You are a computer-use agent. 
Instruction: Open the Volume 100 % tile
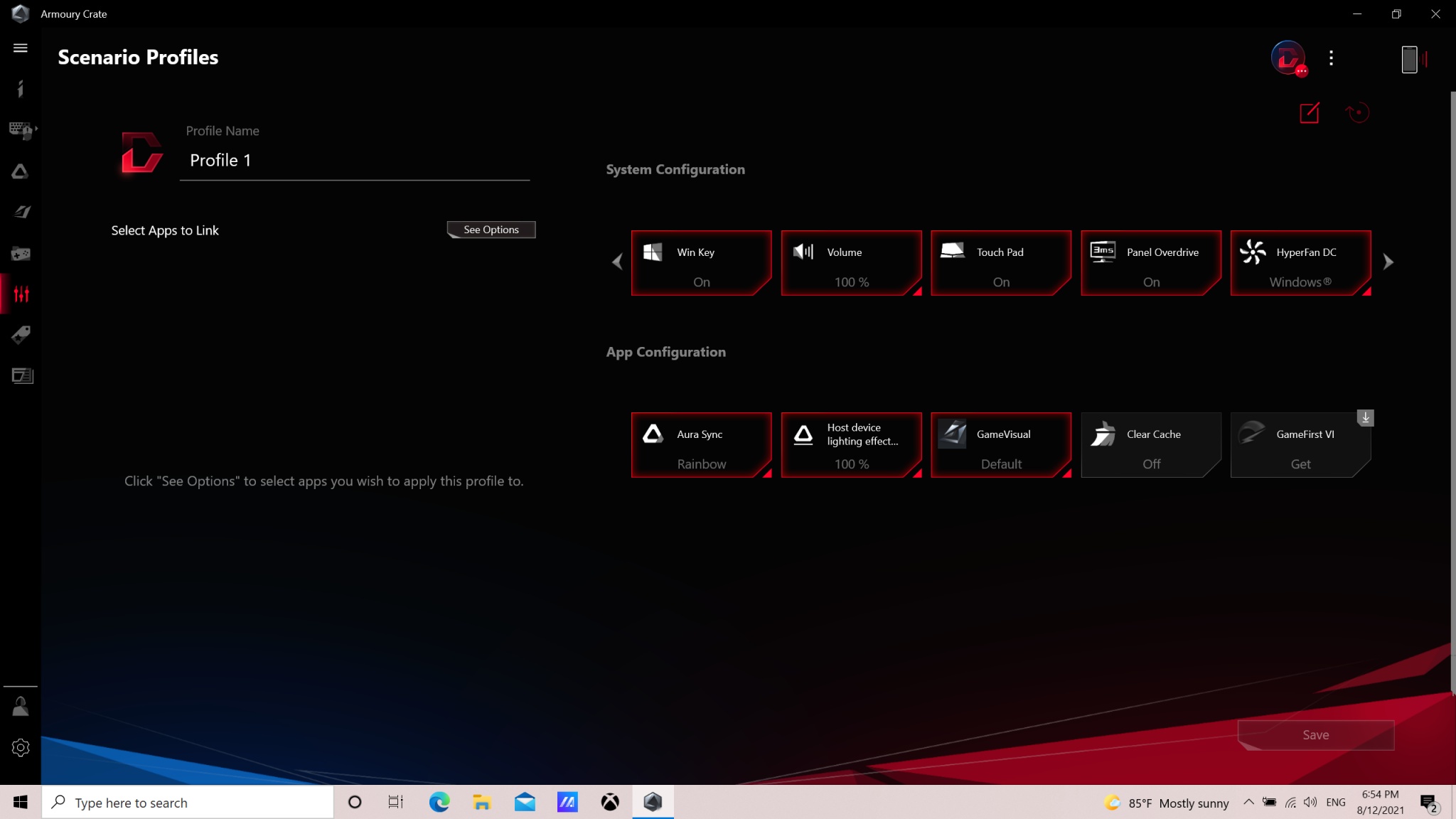click(x=851, y=263)
